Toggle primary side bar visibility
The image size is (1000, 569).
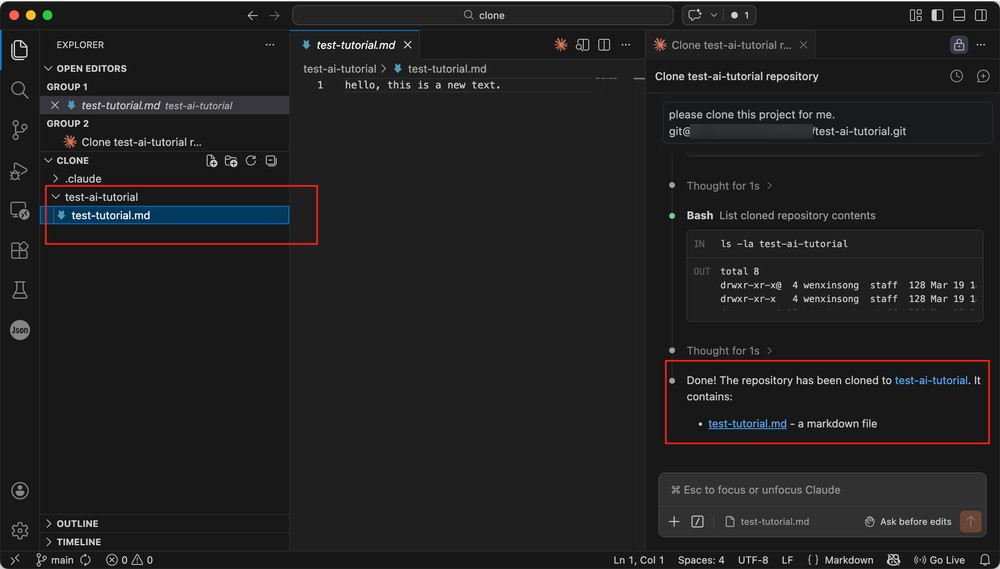pos(938,15)
